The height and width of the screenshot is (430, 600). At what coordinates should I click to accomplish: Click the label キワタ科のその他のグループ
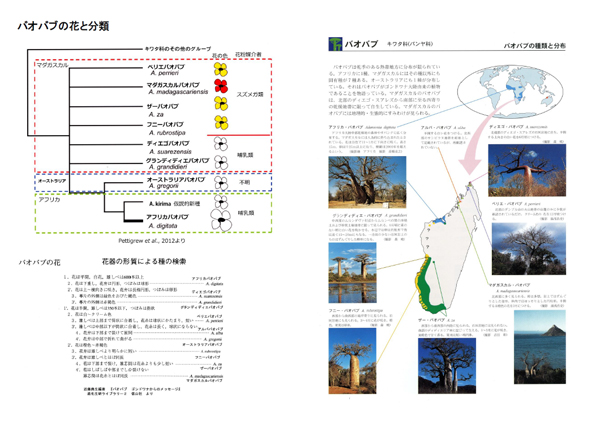(x=178, y=49)
